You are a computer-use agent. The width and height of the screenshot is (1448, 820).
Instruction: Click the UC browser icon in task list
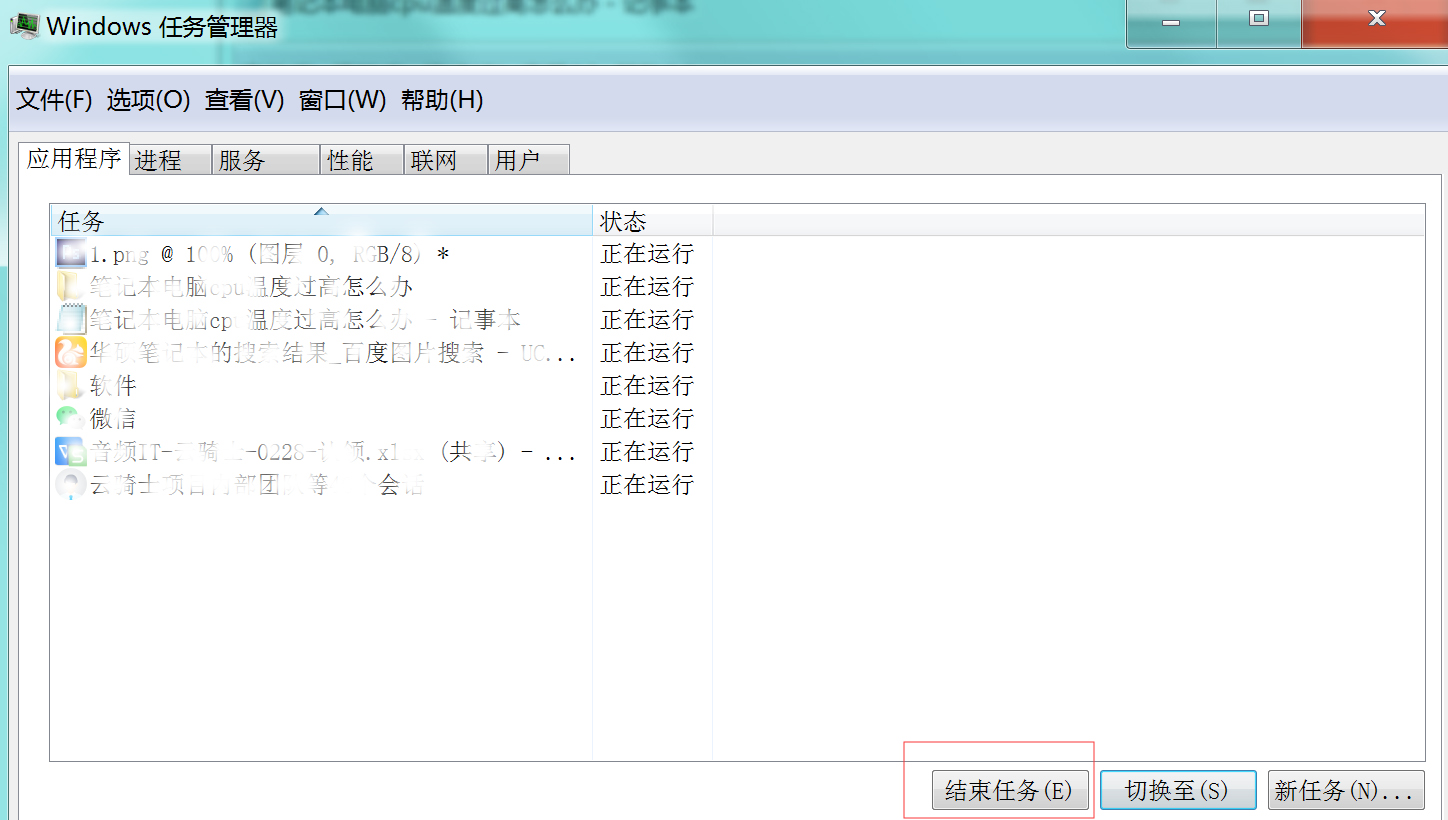pyautogui.click(x=71, y=352)
